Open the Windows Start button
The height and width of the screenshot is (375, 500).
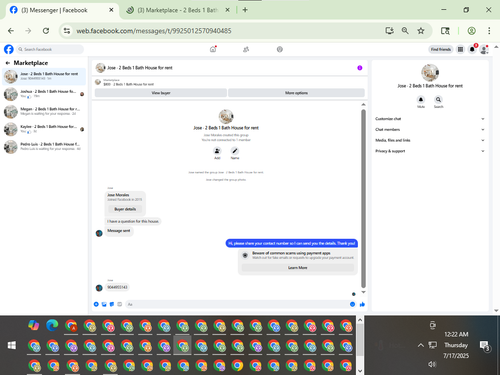point(12,345)
